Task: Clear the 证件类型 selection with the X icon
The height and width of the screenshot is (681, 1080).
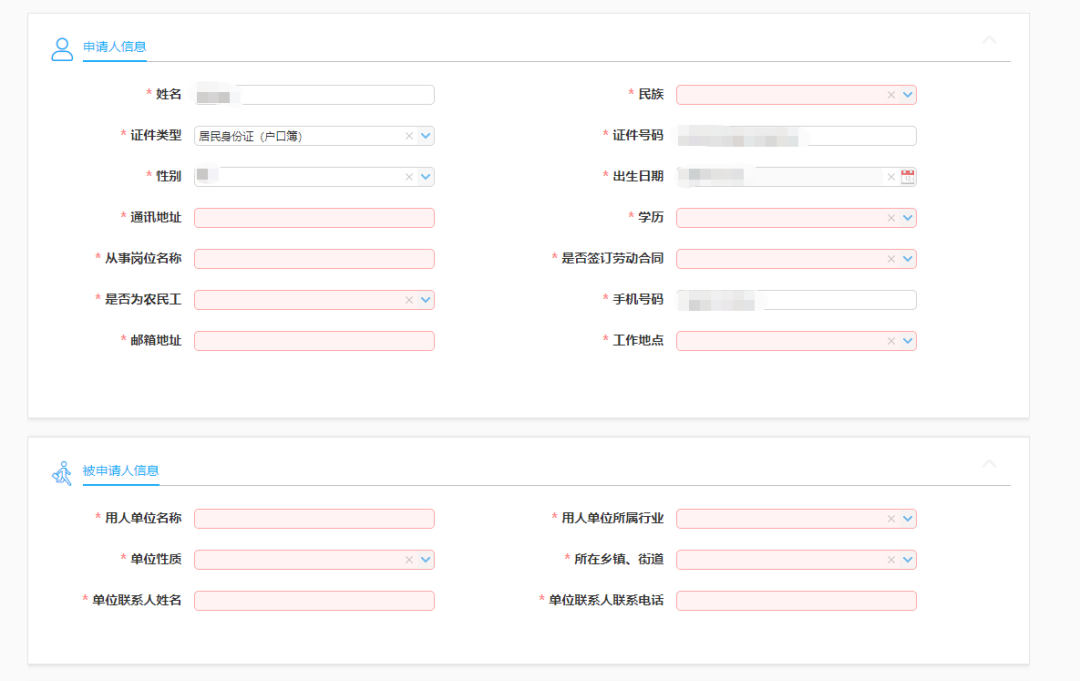Action: (x=409, y=136)
